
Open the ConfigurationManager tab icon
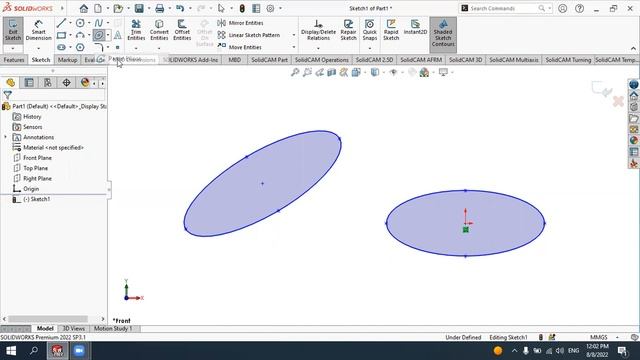pyautogui.click(x=48, y=82)
